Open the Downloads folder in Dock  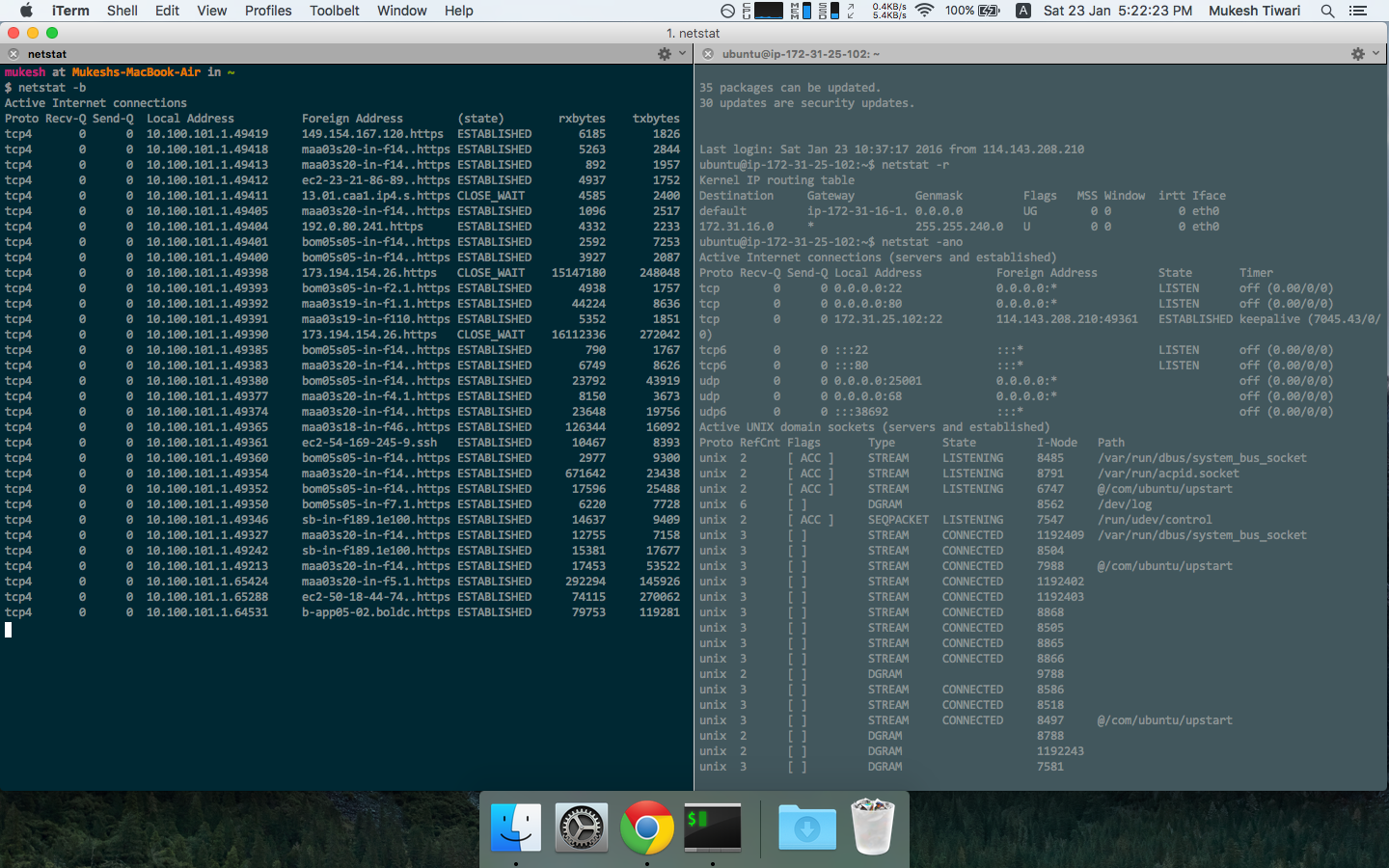click(807, 827)
